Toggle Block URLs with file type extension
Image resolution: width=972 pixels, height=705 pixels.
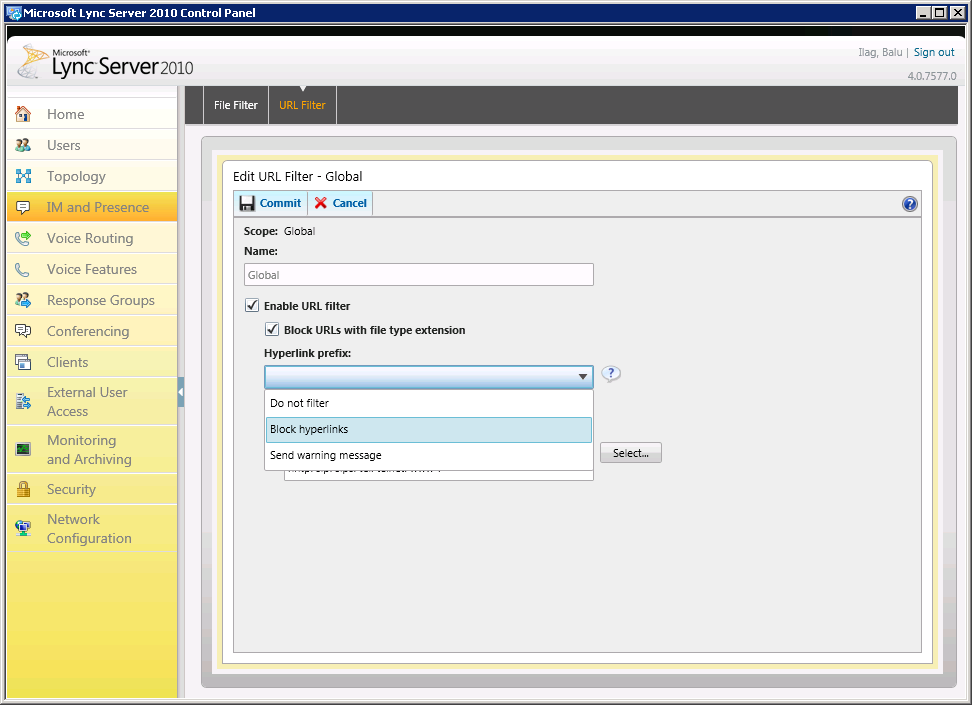click(x=272, y=329)
